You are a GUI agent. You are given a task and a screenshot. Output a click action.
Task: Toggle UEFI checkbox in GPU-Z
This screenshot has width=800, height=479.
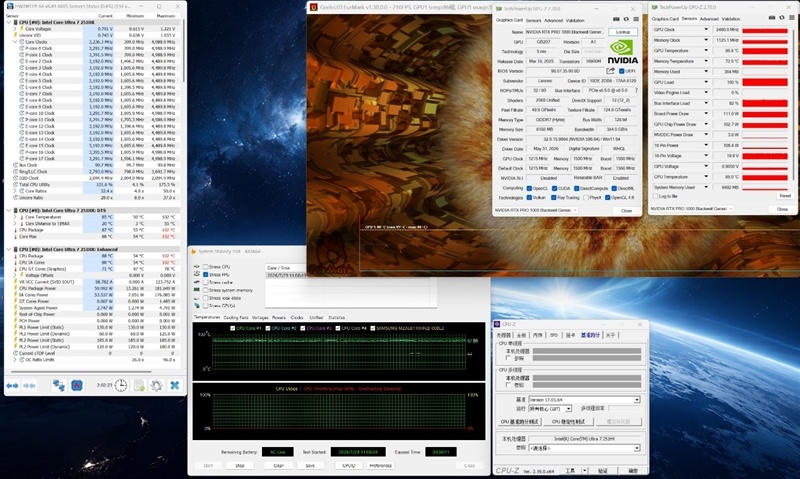tap(621, 71)
